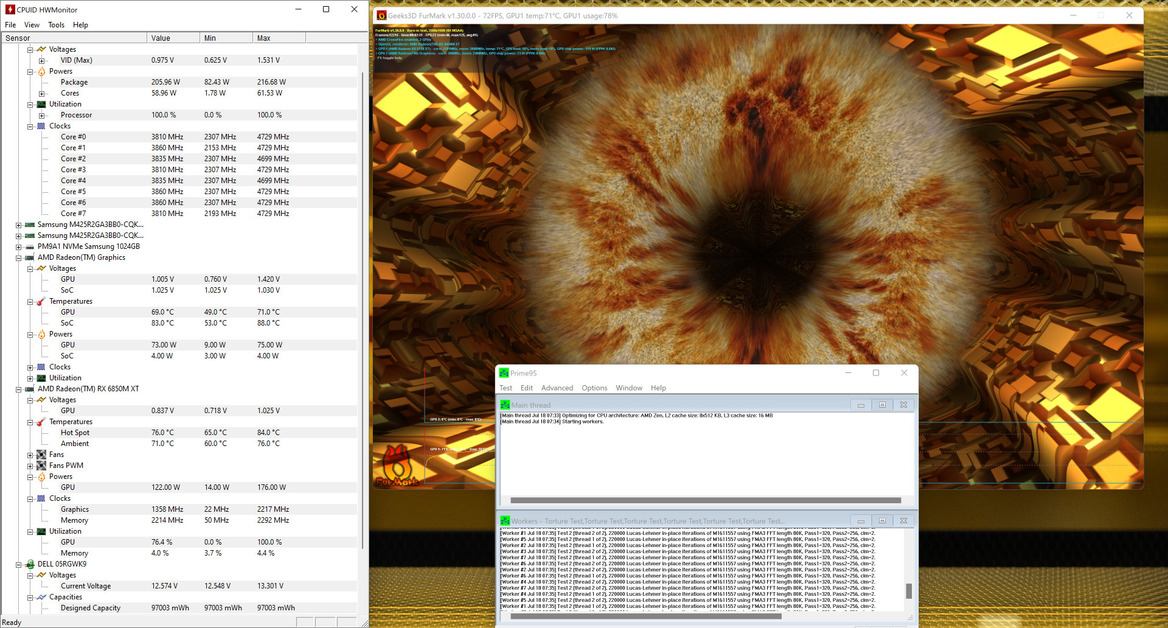Screen dimensions: 1168x628
Task: Click the Min column header
Action: point(226,38)
